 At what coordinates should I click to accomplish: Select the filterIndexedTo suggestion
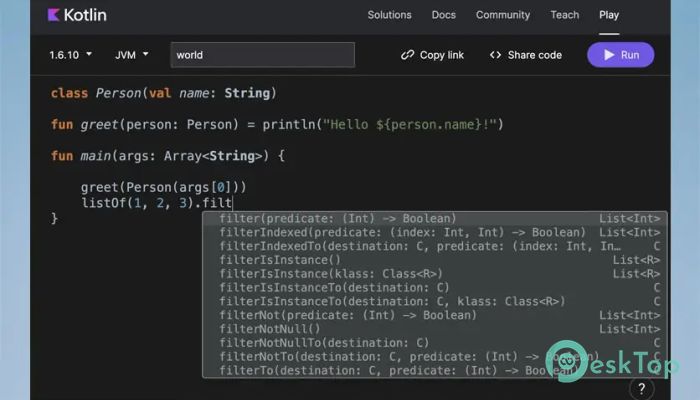435,246
